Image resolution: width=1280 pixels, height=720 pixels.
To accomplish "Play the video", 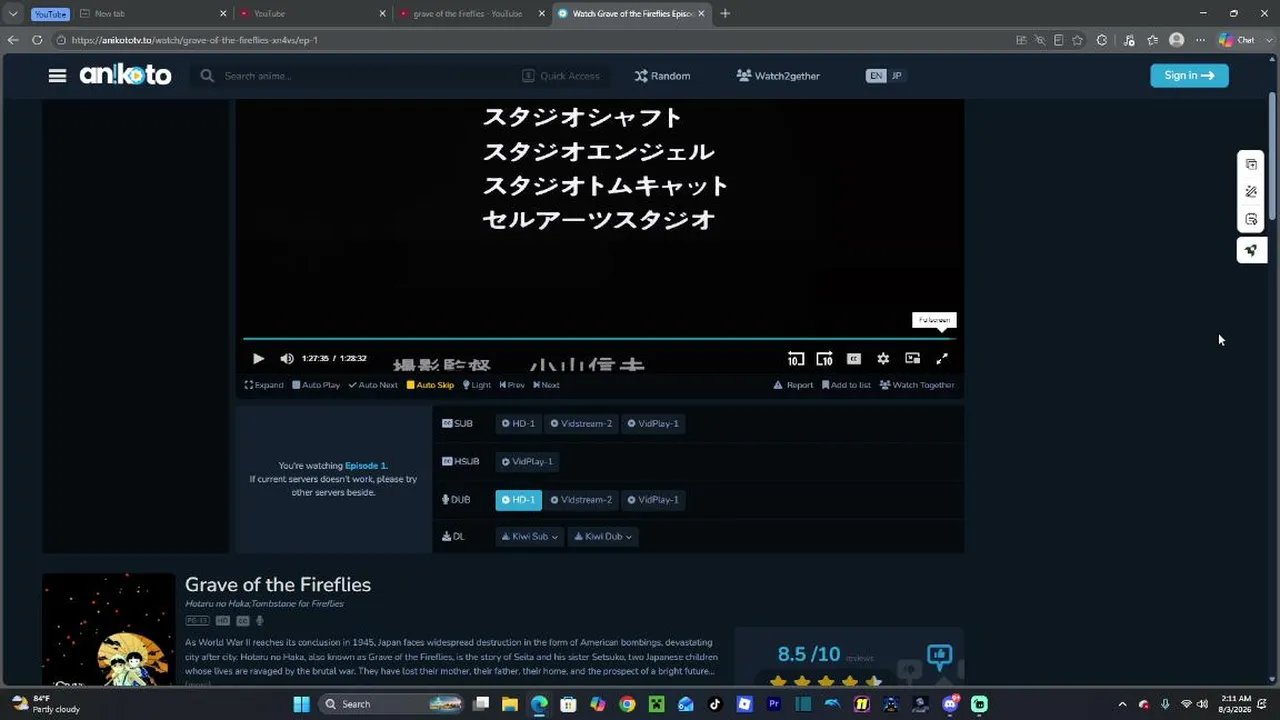I will [x=258, y=358].
